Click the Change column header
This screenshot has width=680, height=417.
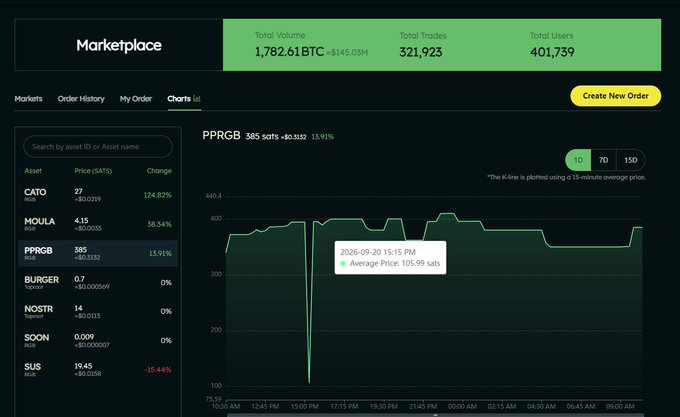tap(159, 171)
